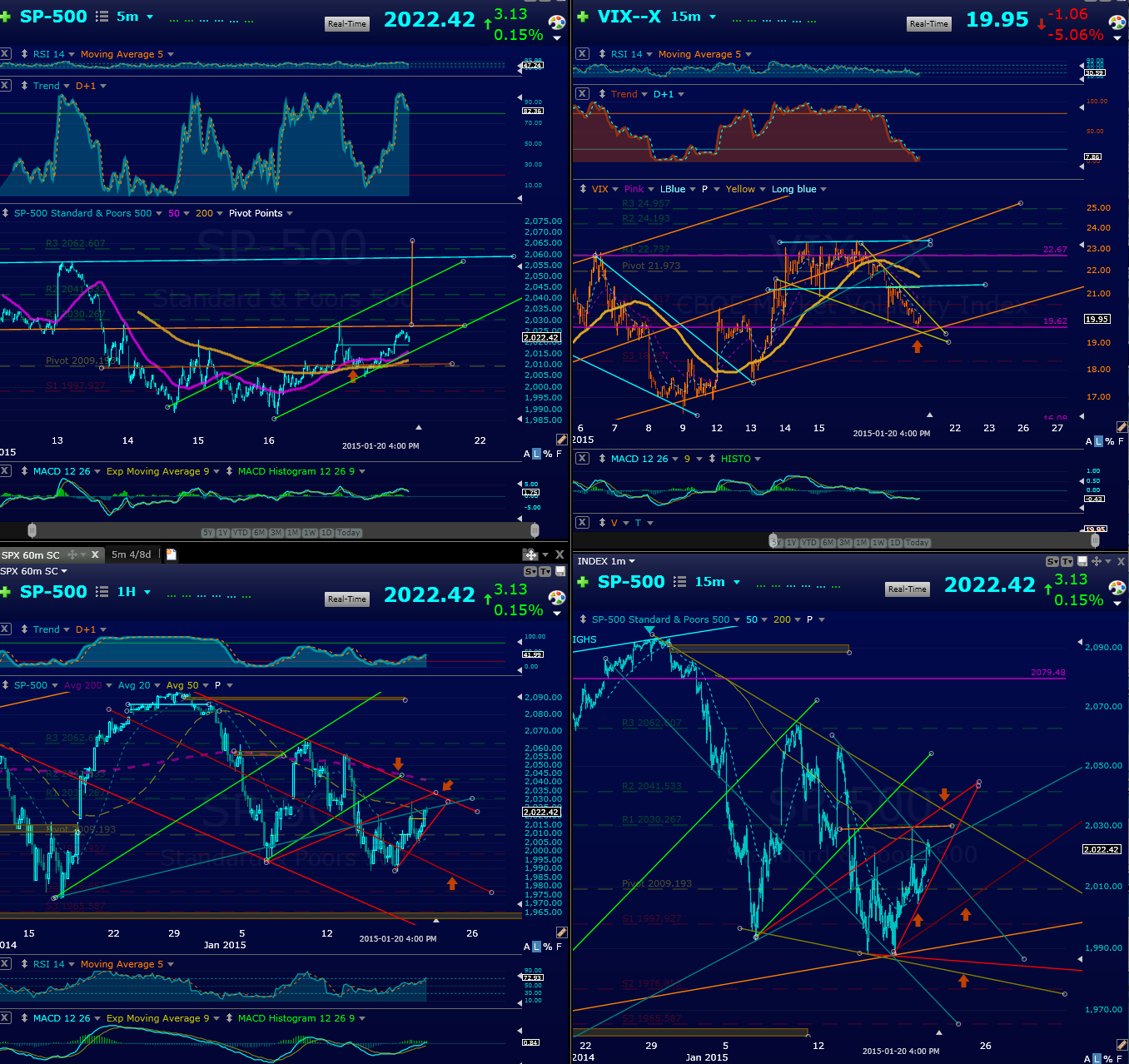The width and height of the screenshot is (1129, 1064).
Task: Click Real-Time button in VIX--X chart
Action: [929, 23]
